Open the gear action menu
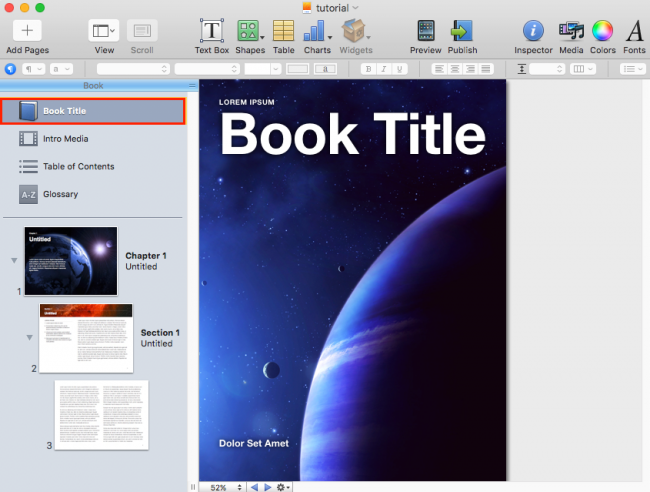Image resolution: width=650 pixels, height=492 pixels. [283, 487]
